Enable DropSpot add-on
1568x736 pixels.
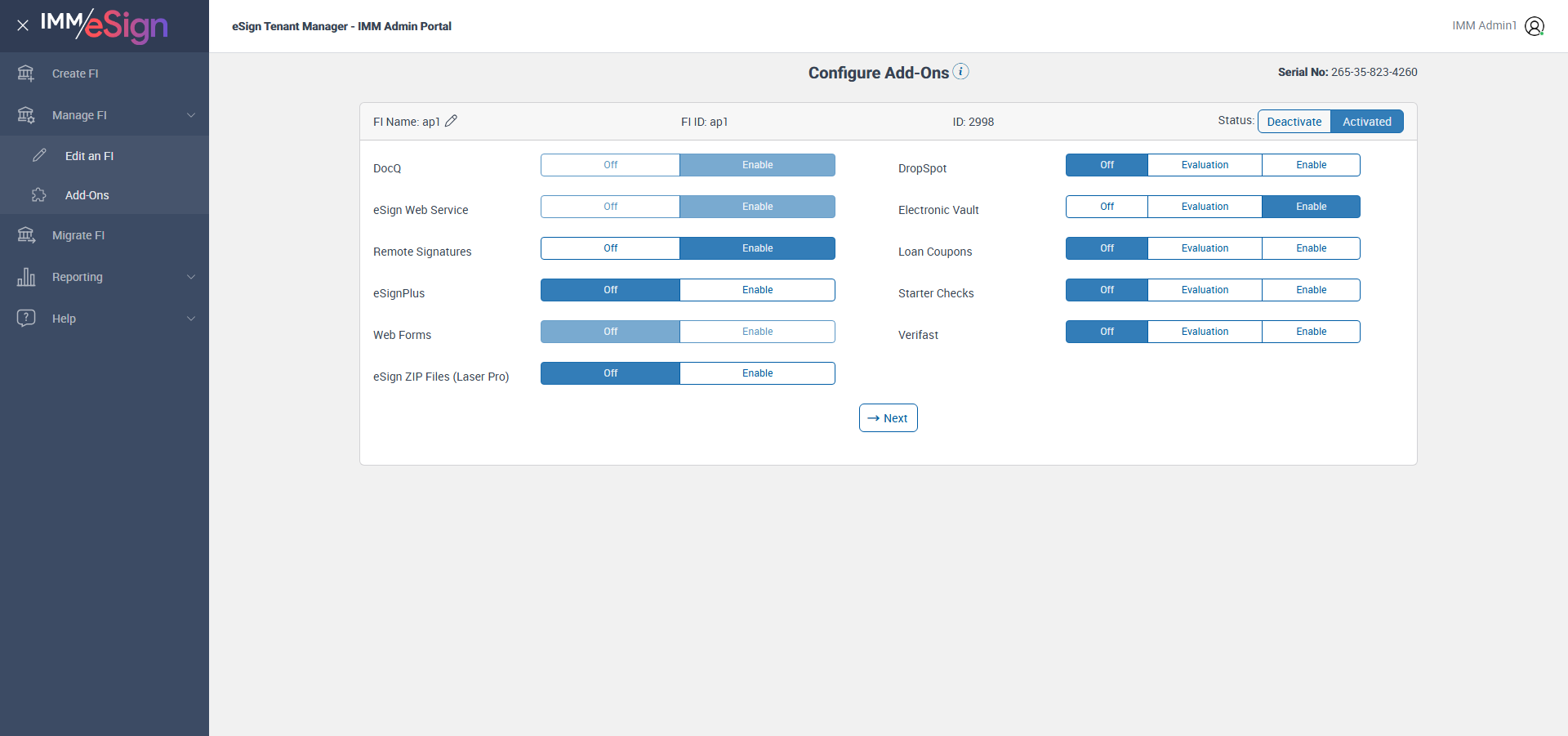click(x=1312, y=165)
